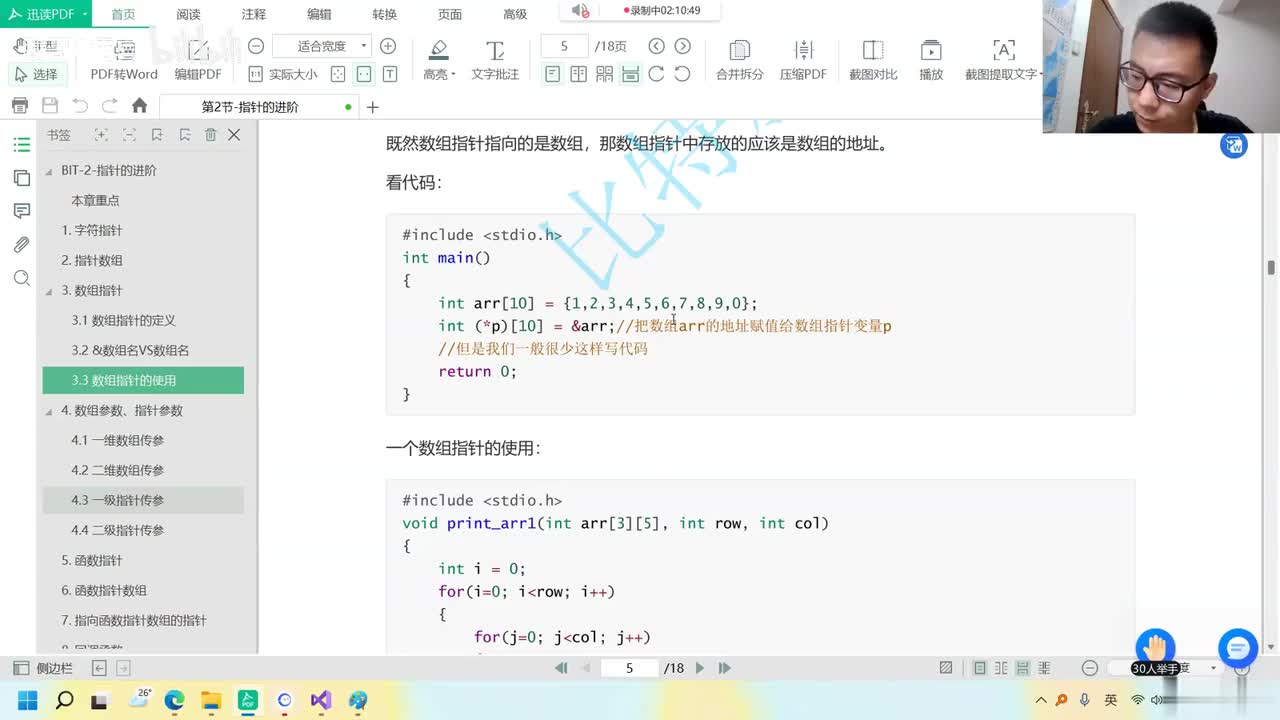This screenshot has width=1280, height=720.
Task: Switch to single page layout in toolbar
Action: pyautogui.click(x=552, y=74)
